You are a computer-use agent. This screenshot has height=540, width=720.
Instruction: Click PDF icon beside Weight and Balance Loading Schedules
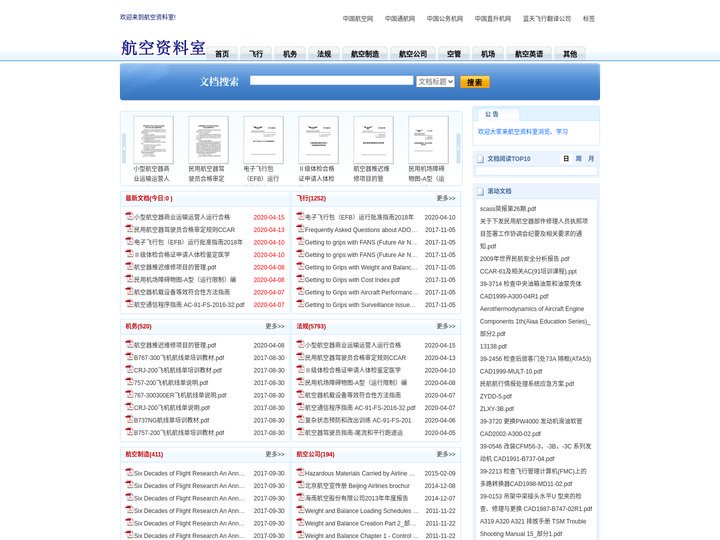point(300,510)
